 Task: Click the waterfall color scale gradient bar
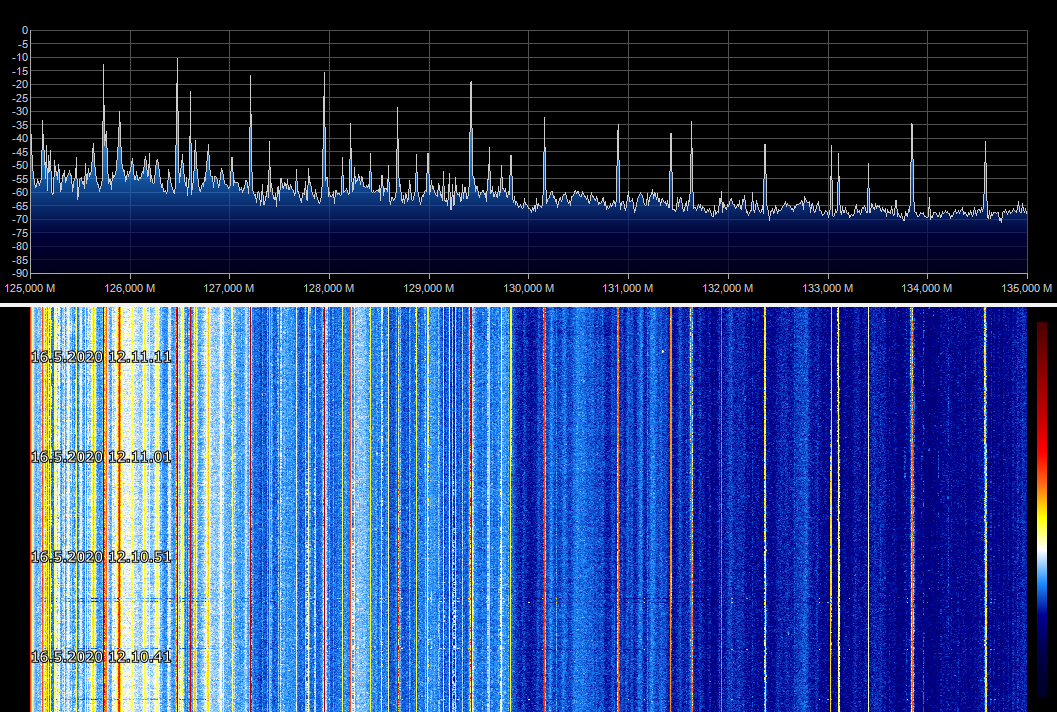[1042, 508]
